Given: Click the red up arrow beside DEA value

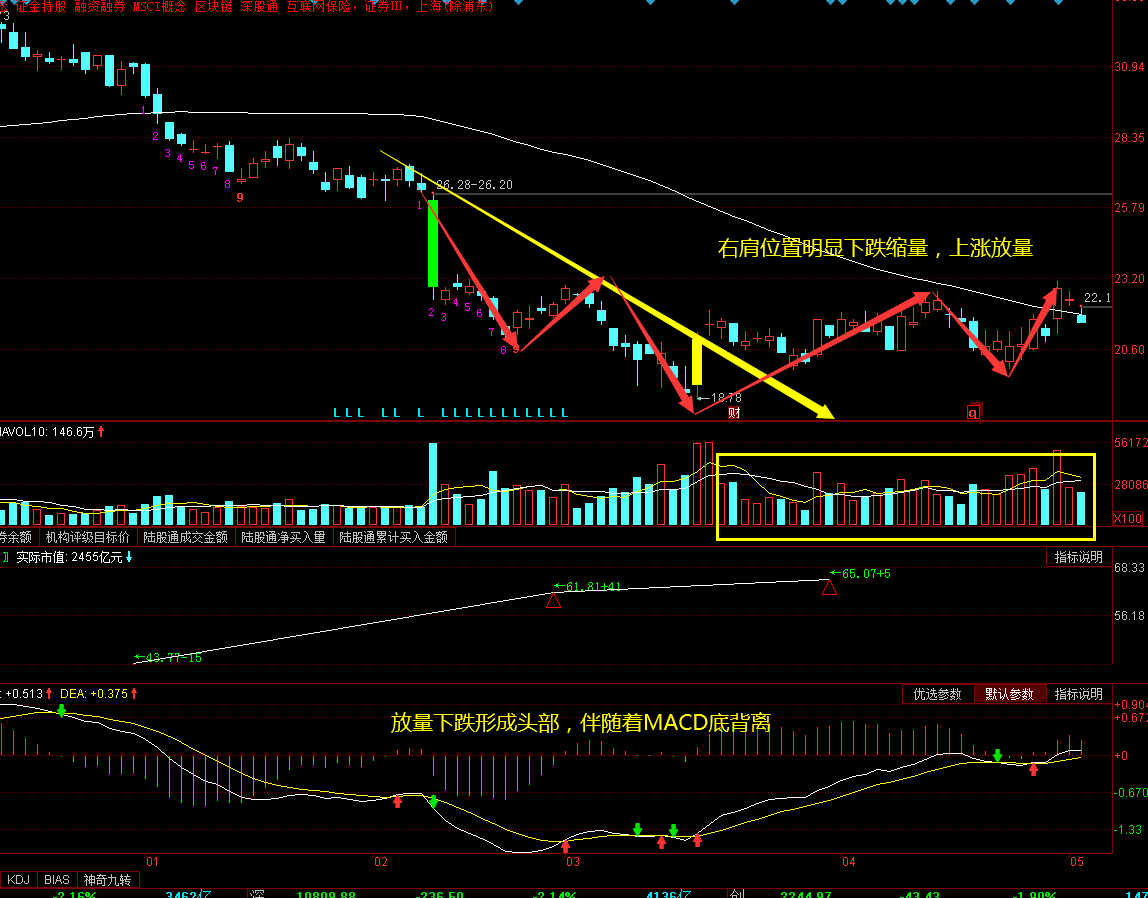Looking at the screenshot, I should coord(134,693).
